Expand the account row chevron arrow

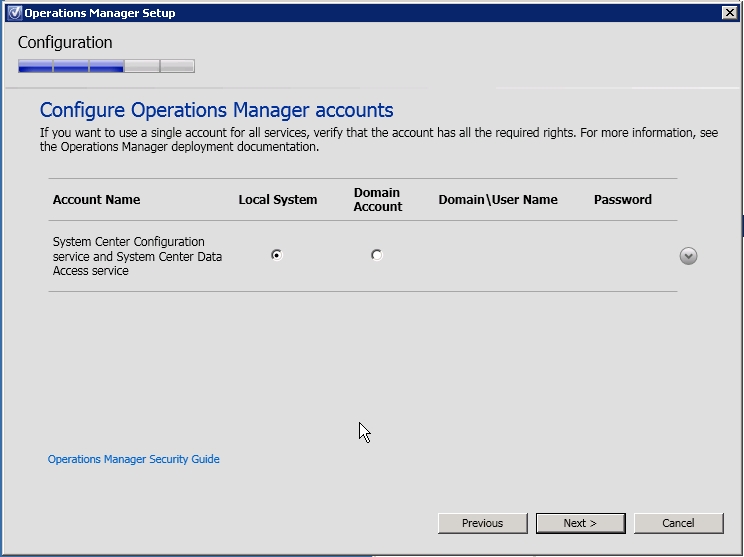(688, 256)
